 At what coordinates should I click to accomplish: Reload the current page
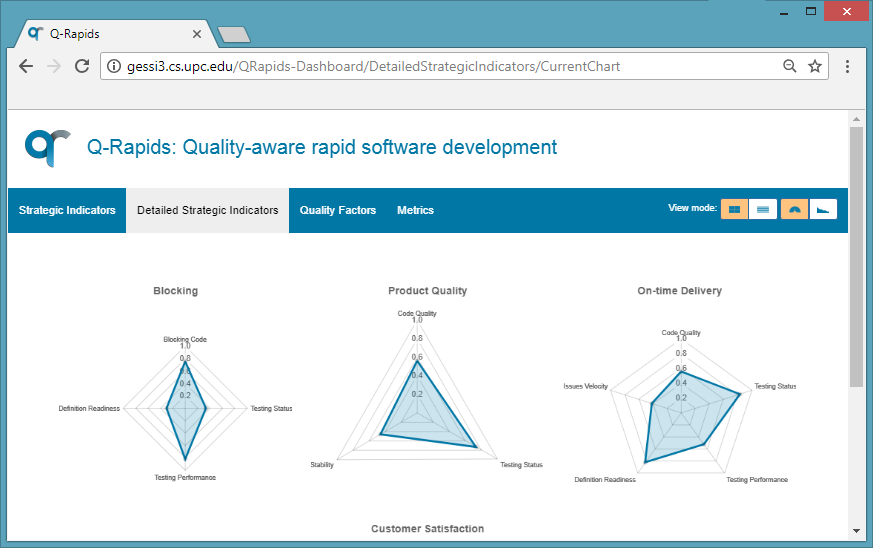pyautogui.click(x=82, y=66)
